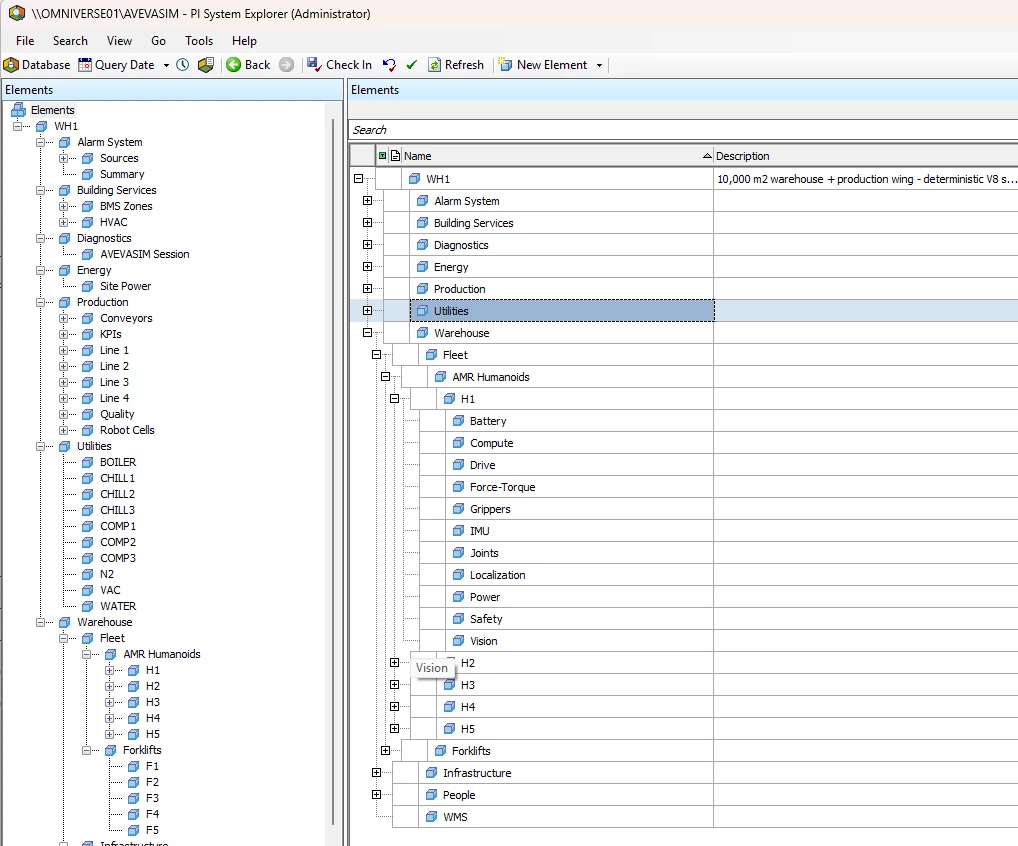Select the WH1 description cell
This screenshot has height=846, width=1018.
click(x=865, y=179)
